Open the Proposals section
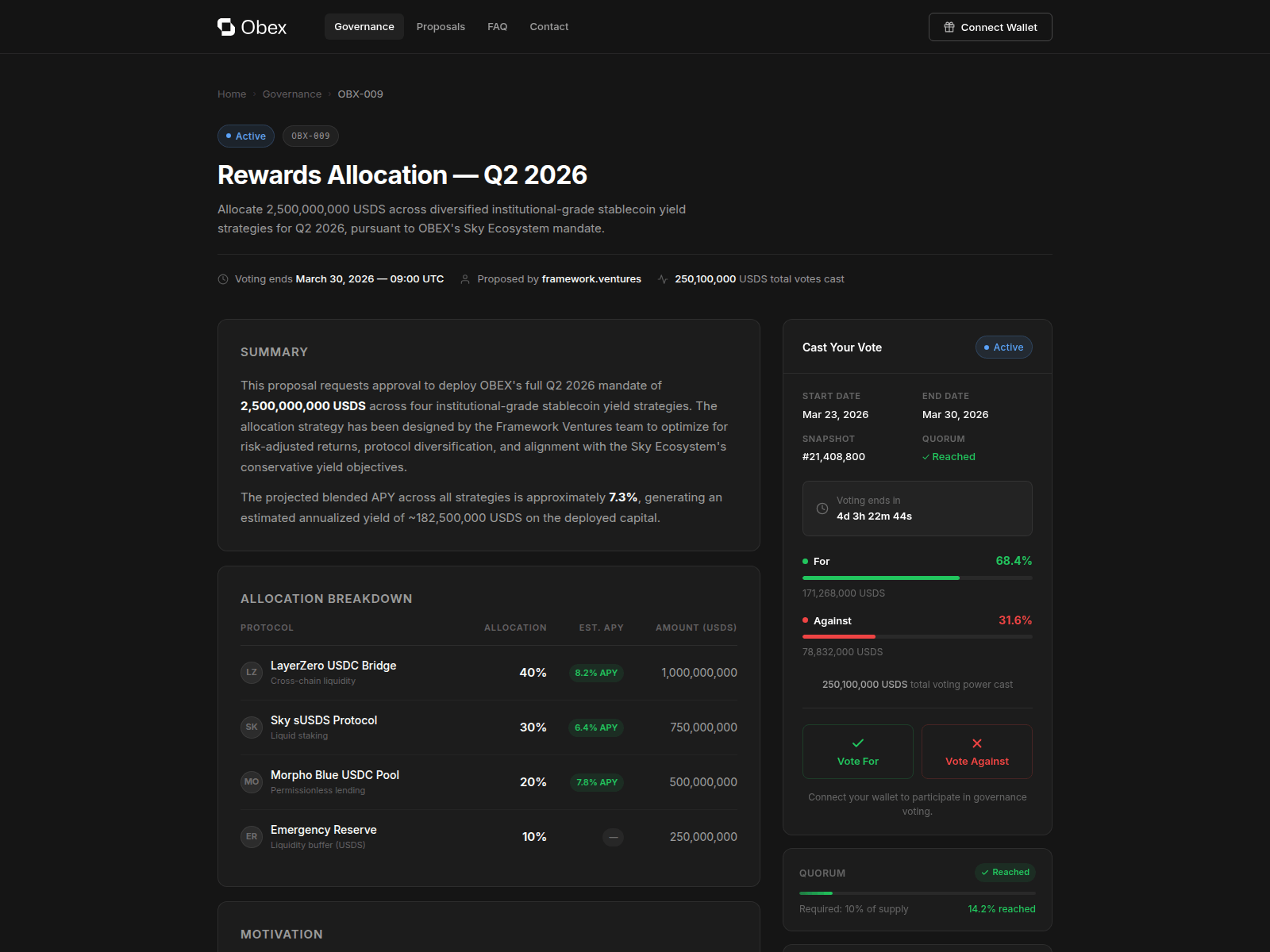 tap(441, 26)
